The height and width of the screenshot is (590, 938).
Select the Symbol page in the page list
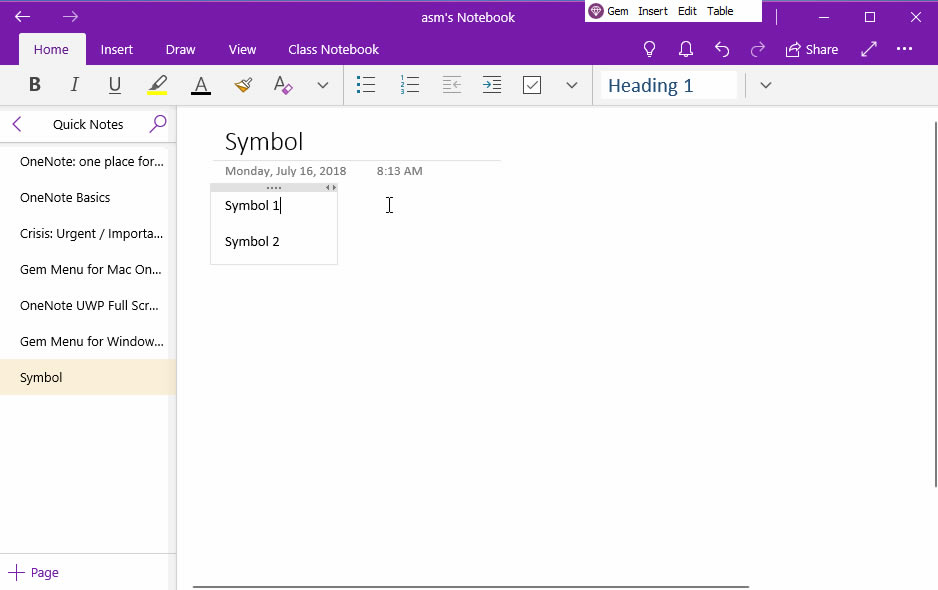(41, 377)
